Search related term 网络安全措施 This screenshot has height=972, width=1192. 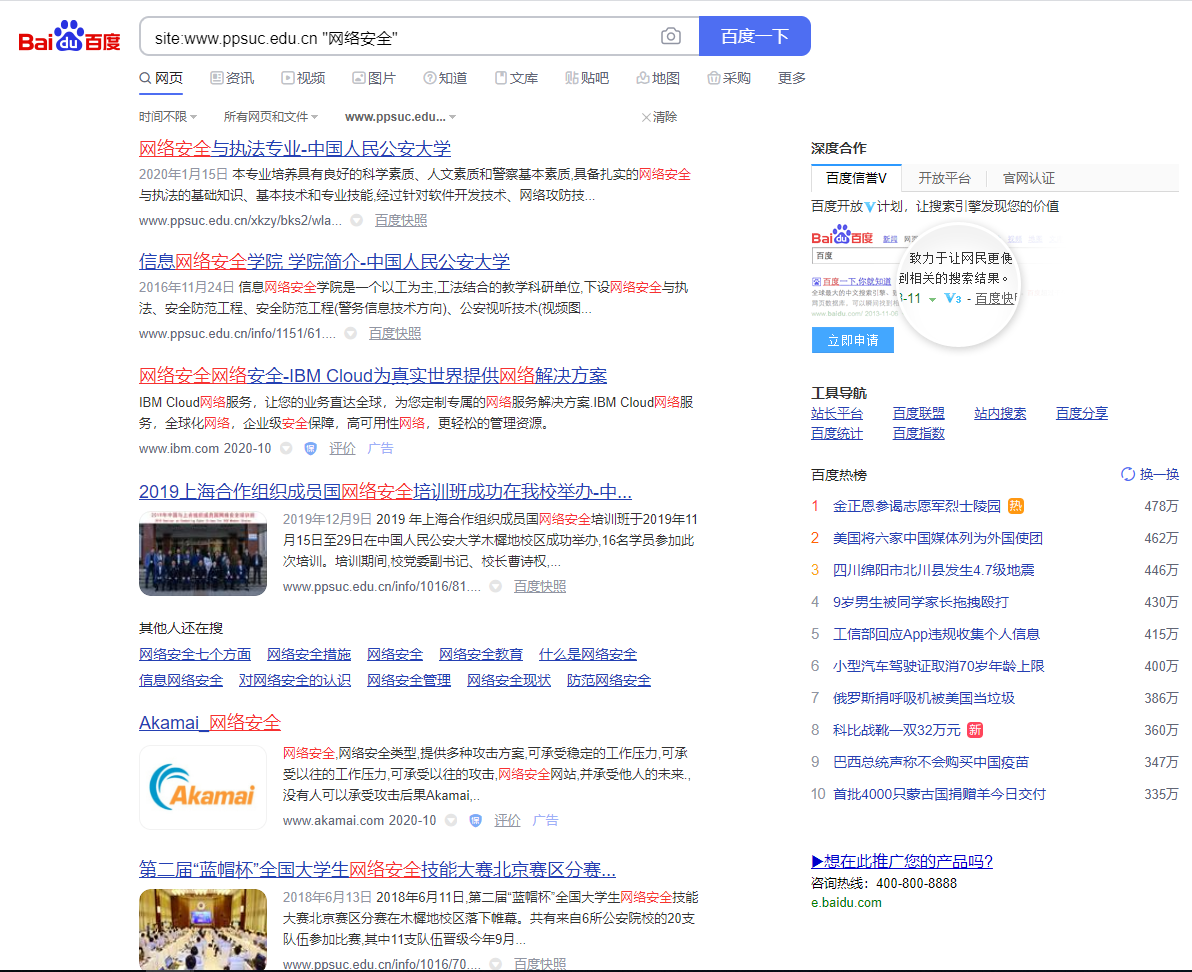tap(309, 654)
